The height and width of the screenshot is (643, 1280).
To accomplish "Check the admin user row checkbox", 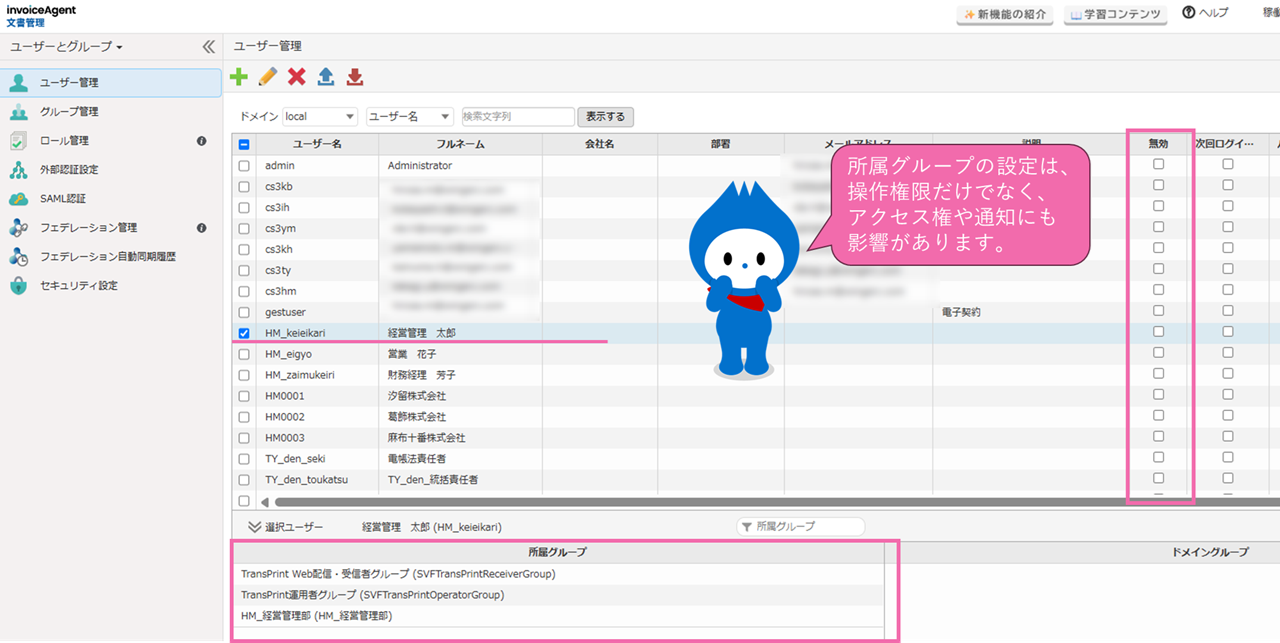I will pyautogui.click(x=244, y=166).
